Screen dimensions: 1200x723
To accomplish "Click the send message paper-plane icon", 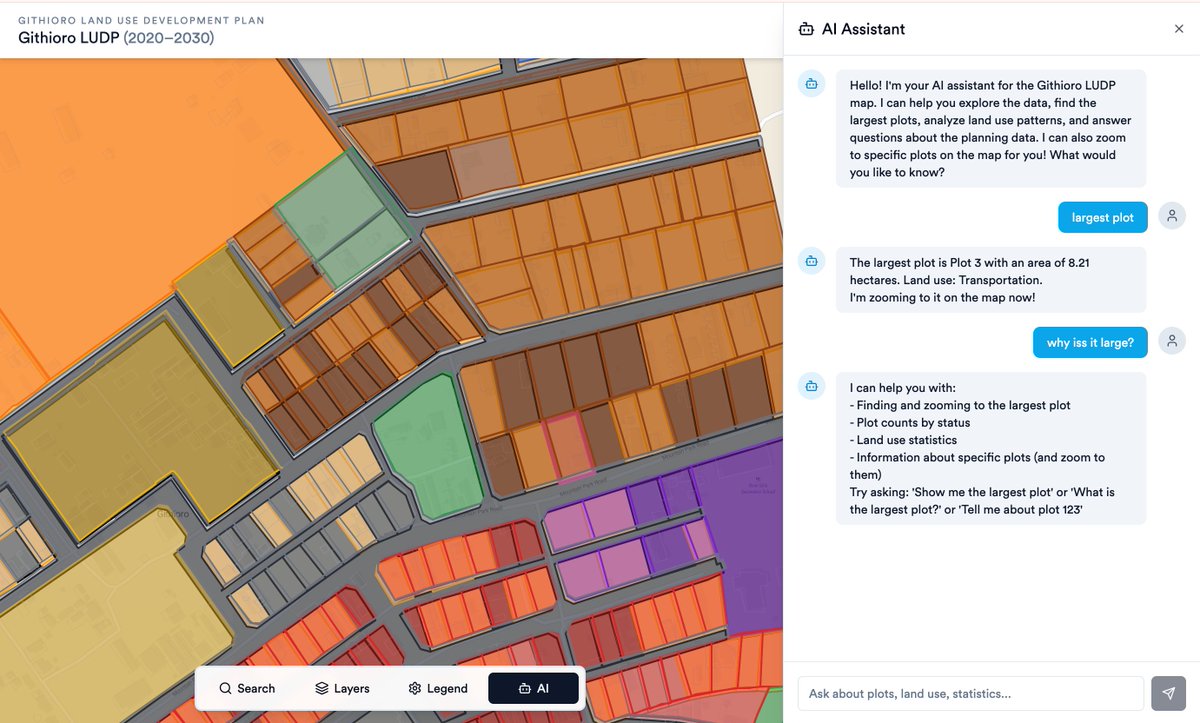I will pos(1168,693).
